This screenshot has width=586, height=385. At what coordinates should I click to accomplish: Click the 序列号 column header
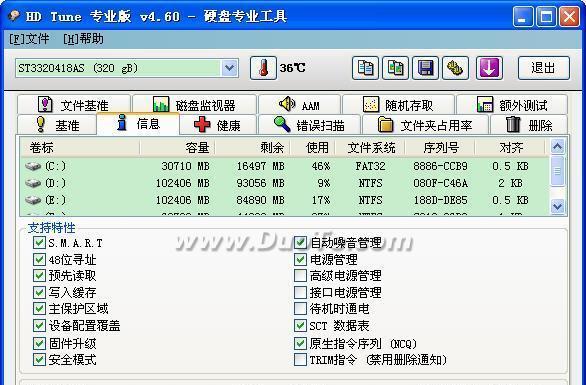tap(440, 148)
